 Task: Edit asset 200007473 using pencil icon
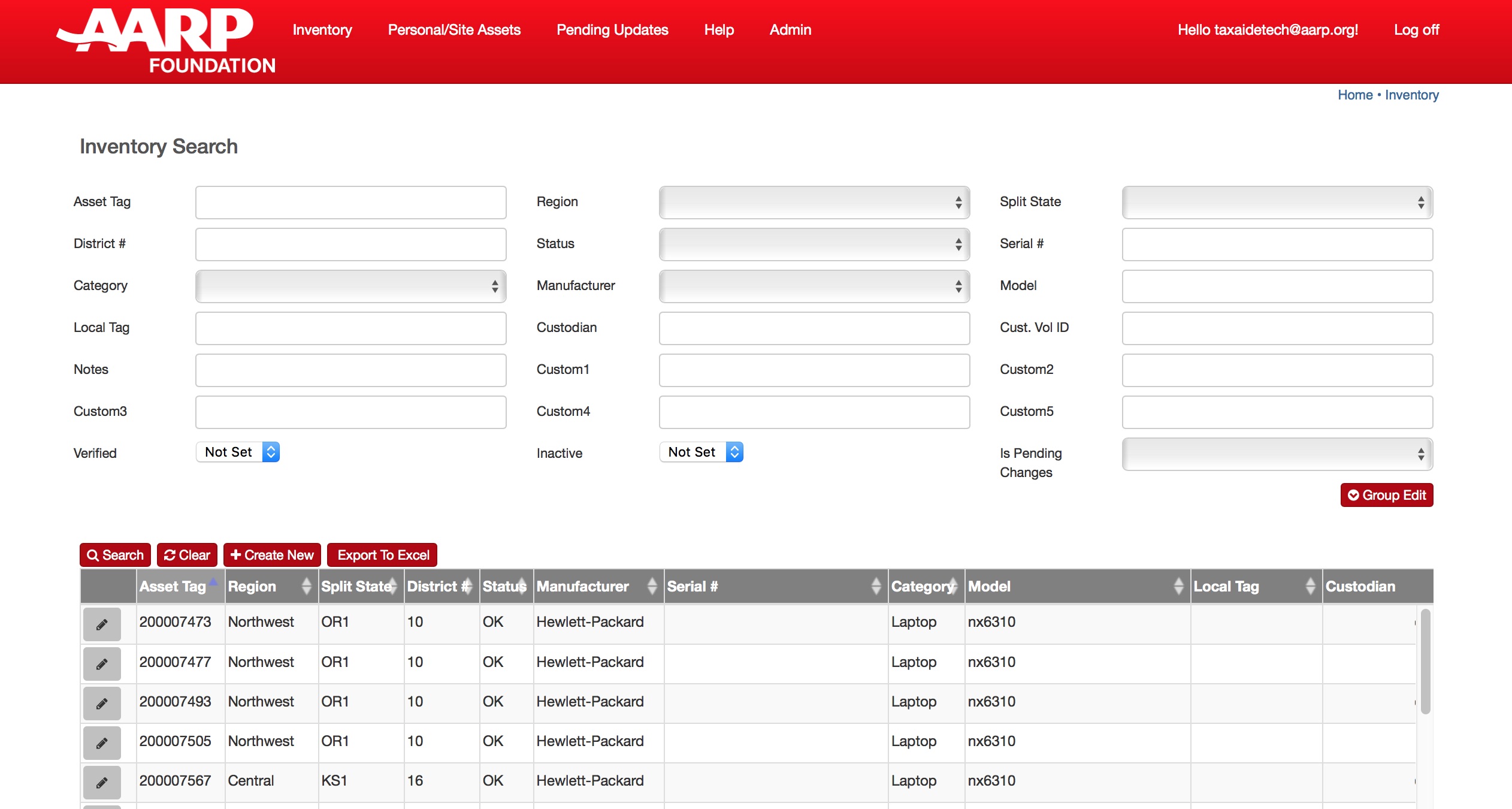102,624
